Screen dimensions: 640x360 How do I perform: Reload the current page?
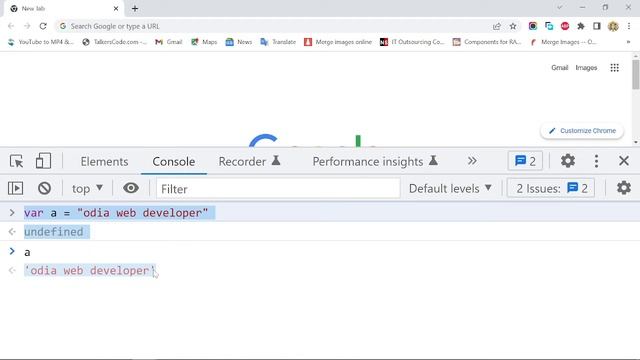coord(43,26)
